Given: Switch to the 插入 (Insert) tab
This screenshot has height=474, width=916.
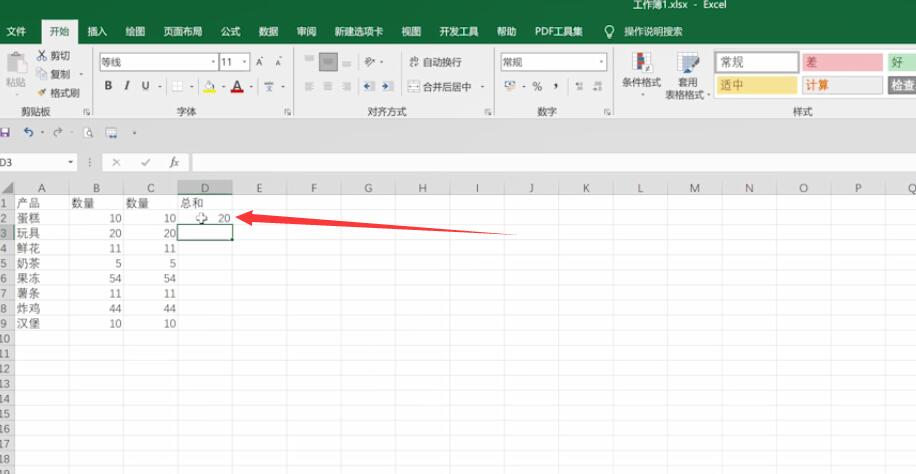Looking at the screenshot, I should [x=97, y=32].
